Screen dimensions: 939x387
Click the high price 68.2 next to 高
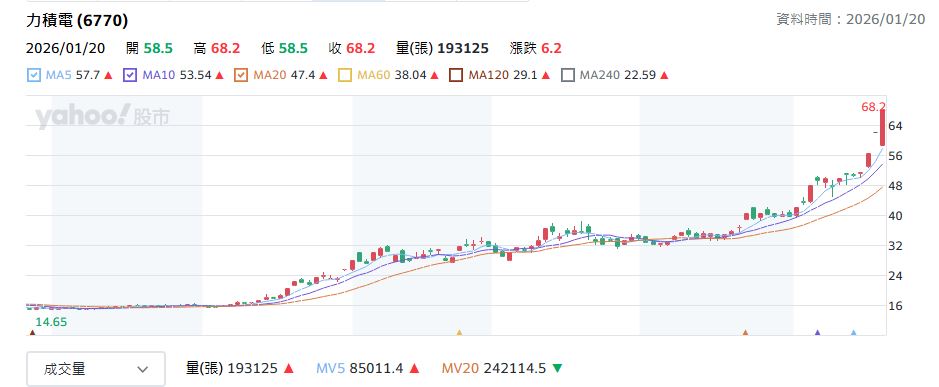pyautogui.click(x=225, y=49)
